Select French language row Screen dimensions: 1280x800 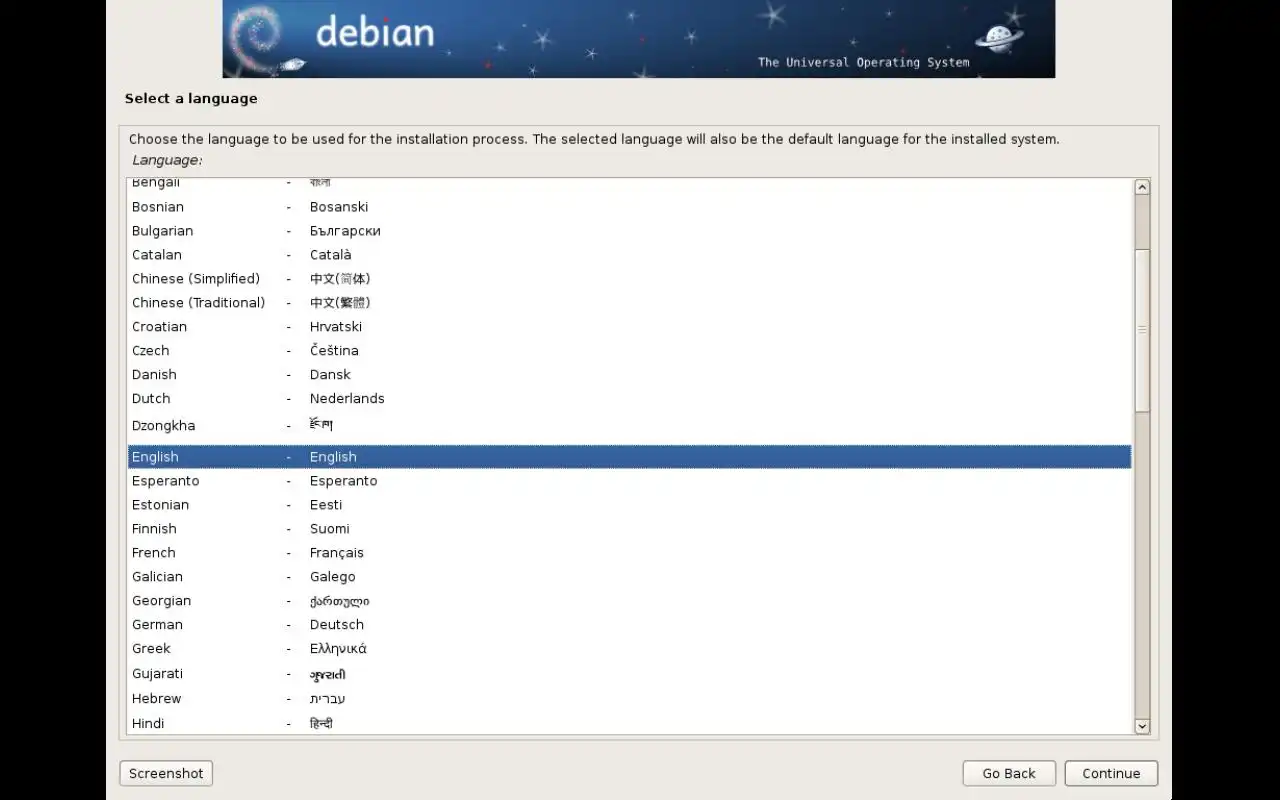click(x=630, y=553)
